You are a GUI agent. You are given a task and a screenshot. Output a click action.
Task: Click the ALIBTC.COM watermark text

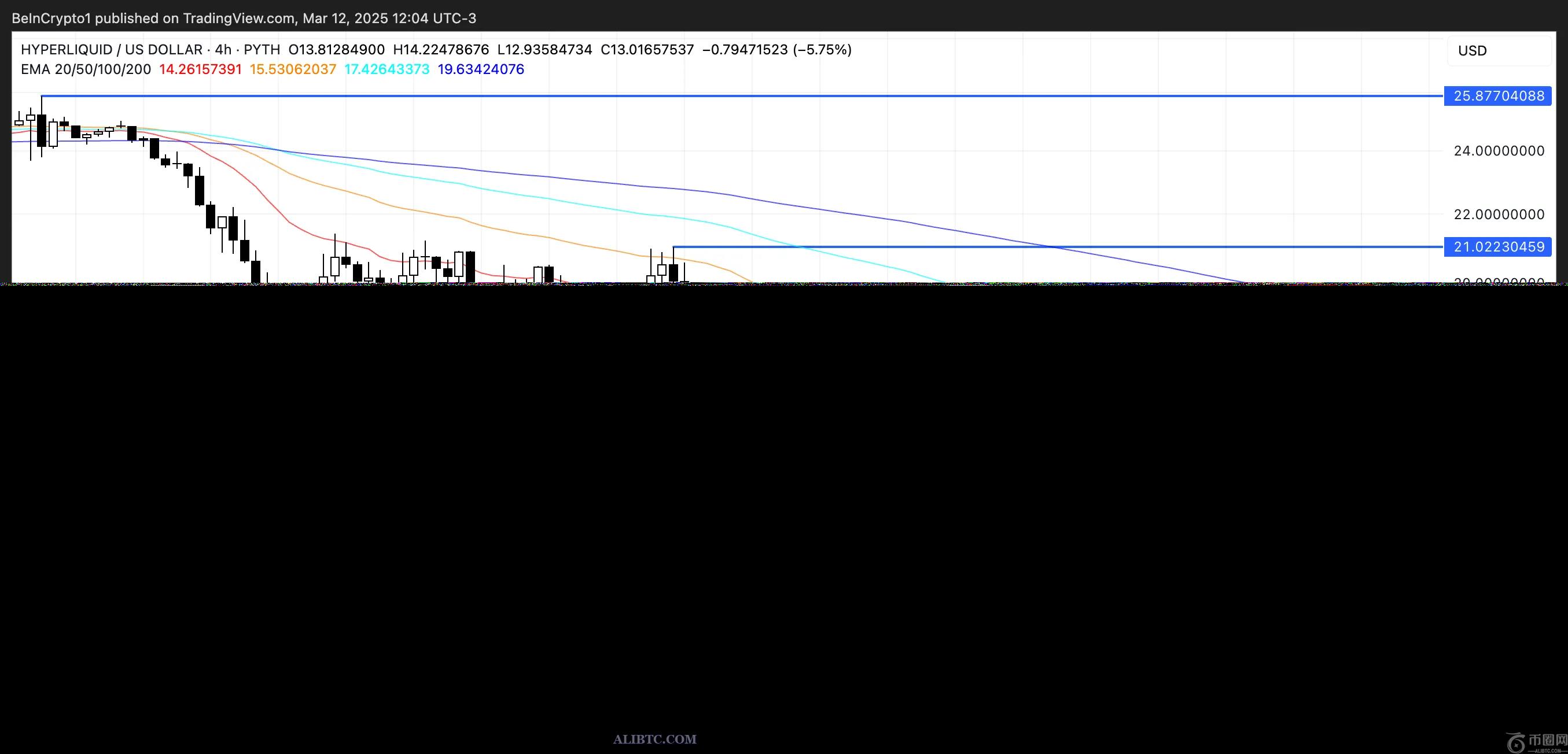tap(654, 740)
